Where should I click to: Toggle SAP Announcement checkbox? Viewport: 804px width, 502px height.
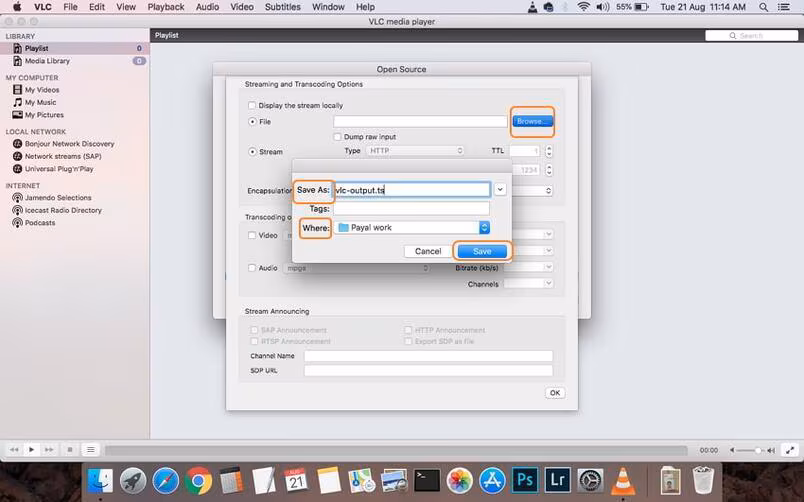(254, 330)
